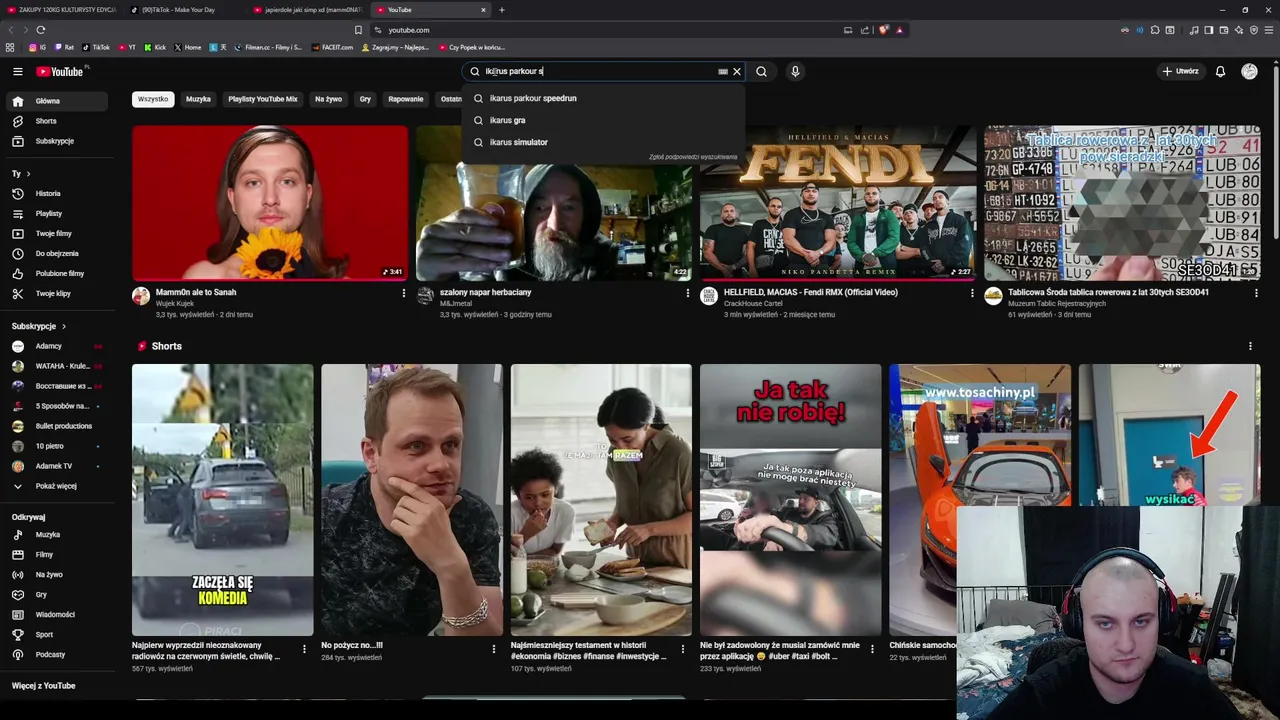Image resolution: width=1280 pixels, height=720 pixels.
Task: Open Historia in the sidebar
Action: pos(58,193)
